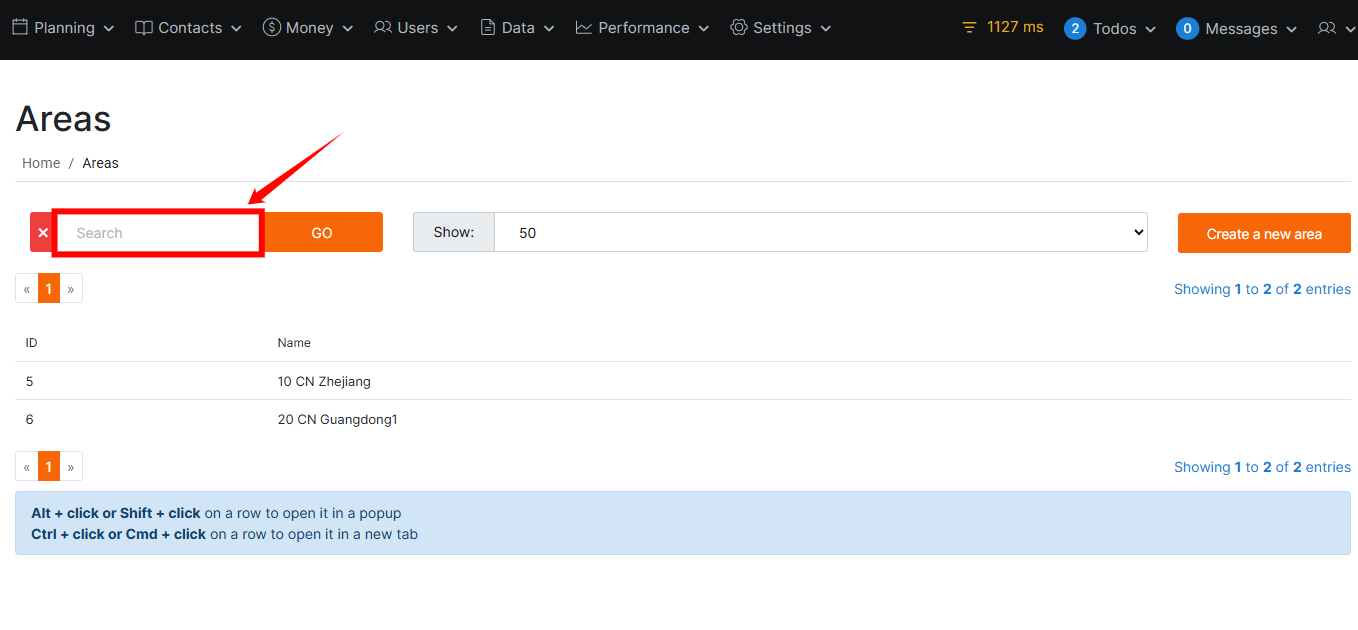This screenshot has width=1358, height=630.
Task: Click the filter icon beside 1127 ms
Action: (968, 28)
